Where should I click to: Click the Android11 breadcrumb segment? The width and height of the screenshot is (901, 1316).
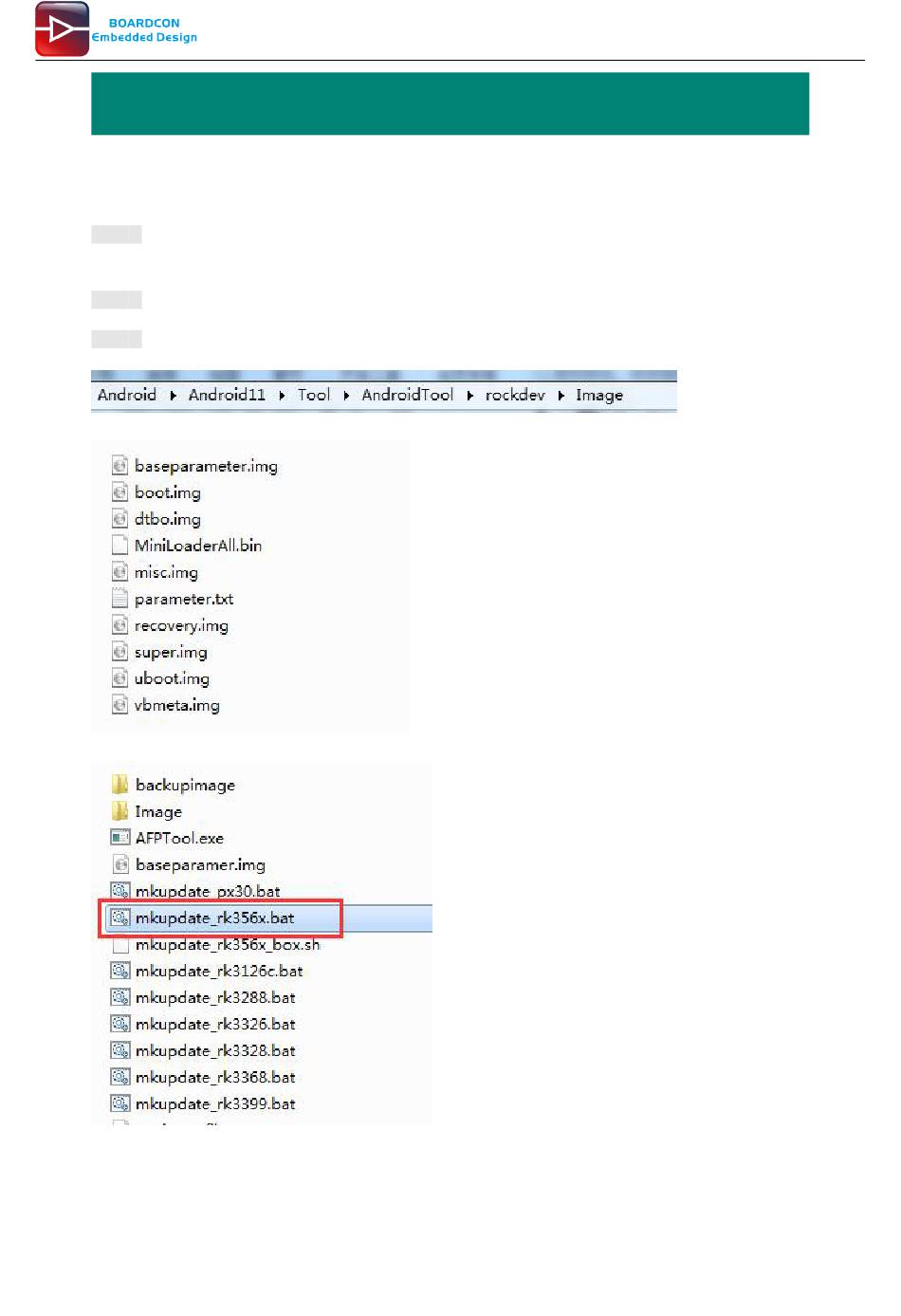(227, 395)
